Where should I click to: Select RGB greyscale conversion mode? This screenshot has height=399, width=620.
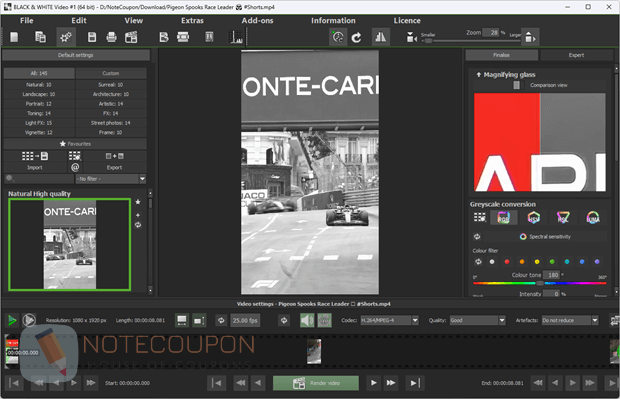[x=503, y=217]
